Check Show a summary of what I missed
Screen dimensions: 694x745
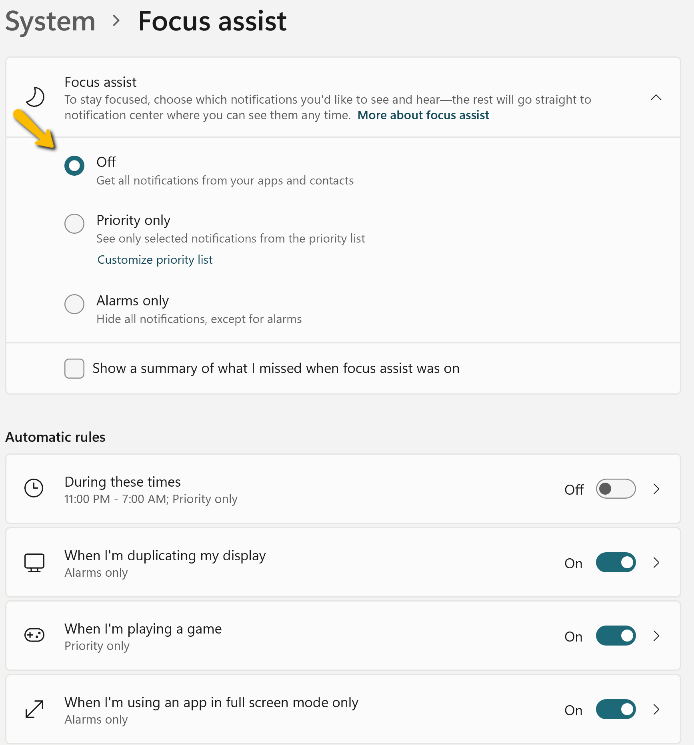coord(74,369)
